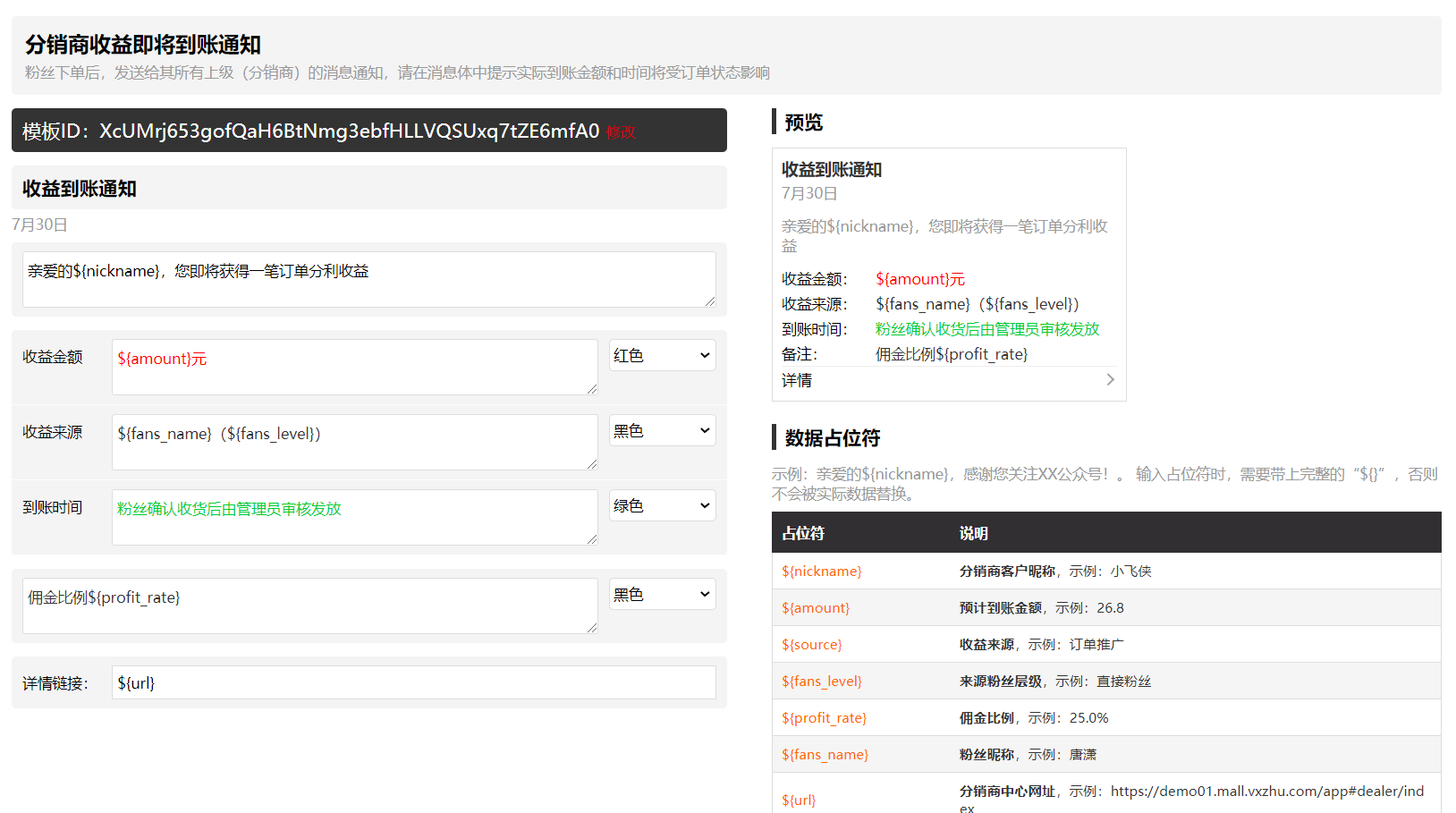
Task: Click into the 收益金额 ${amount}元 field
Action: 354,367
